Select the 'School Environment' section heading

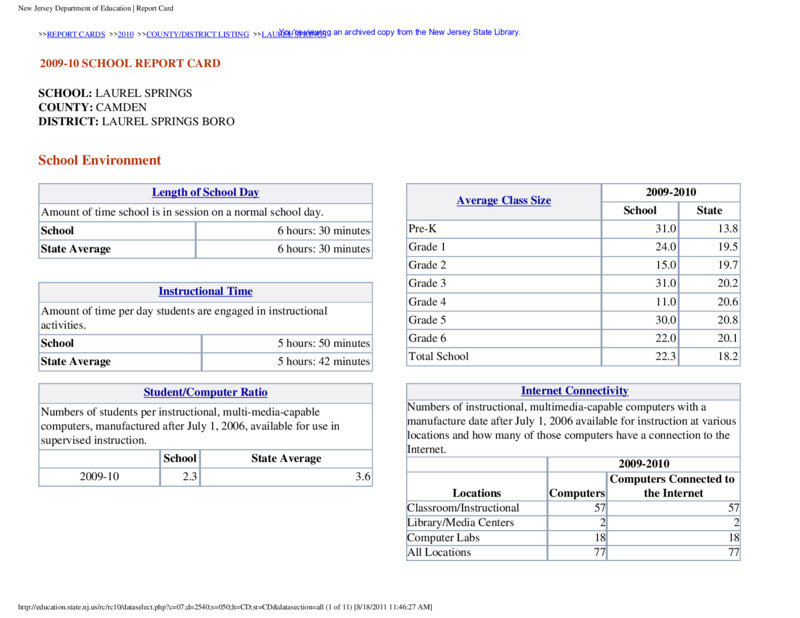(99, 160)
